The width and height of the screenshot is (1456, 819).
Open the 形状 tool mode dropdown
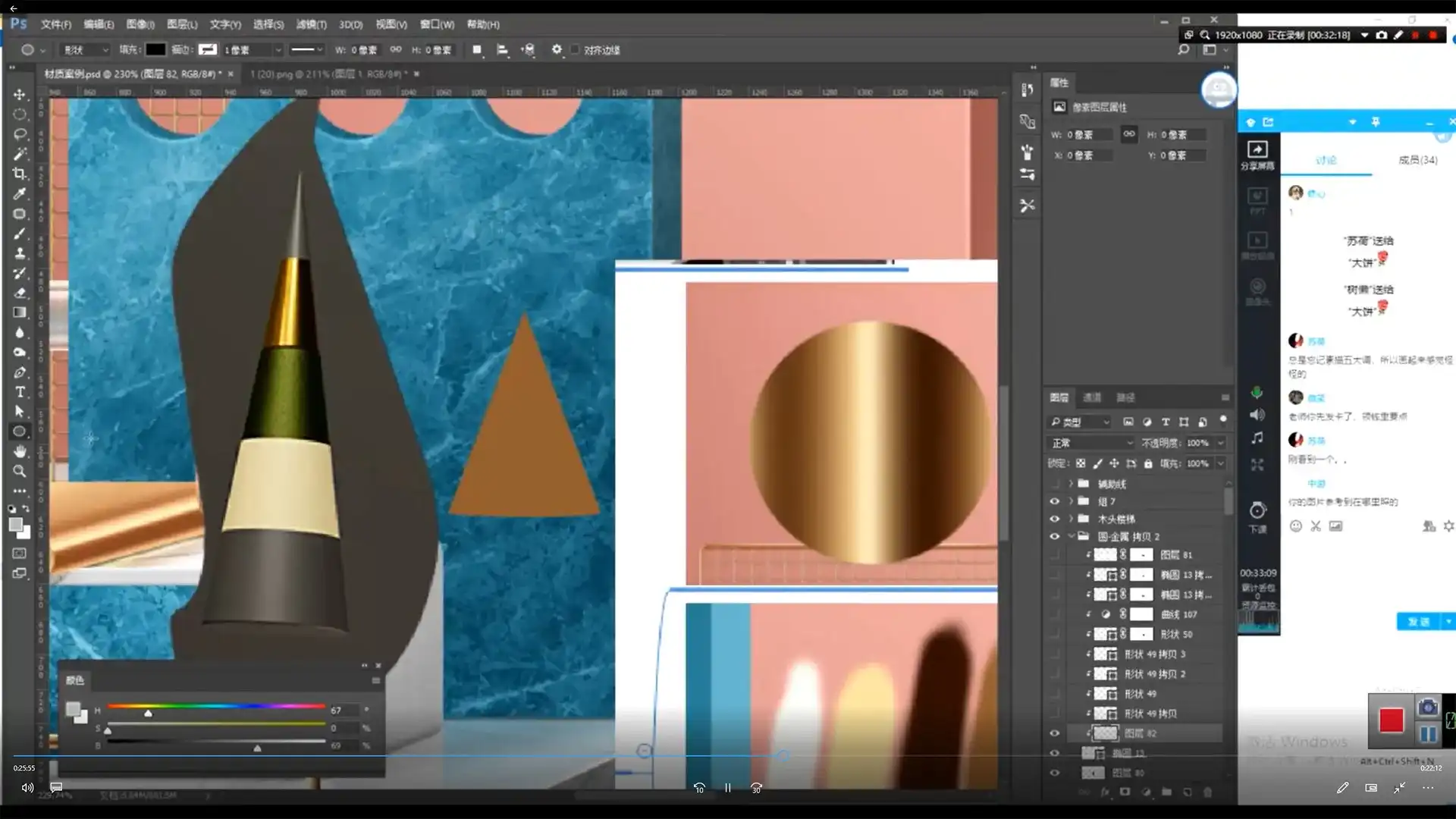(86, 50)
